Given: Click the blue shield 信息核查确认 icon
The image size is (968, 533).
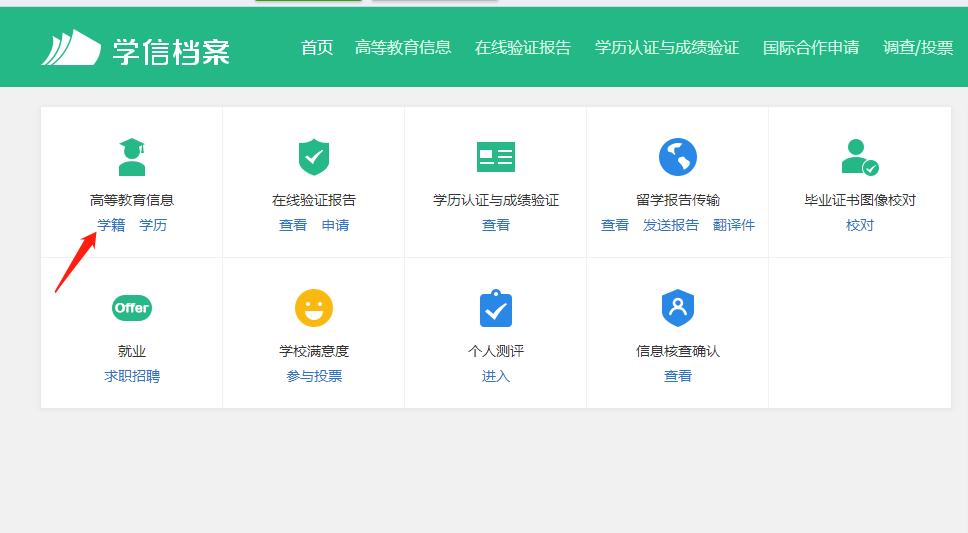Looking at the screenshot, I should click(x=677, y=308).
